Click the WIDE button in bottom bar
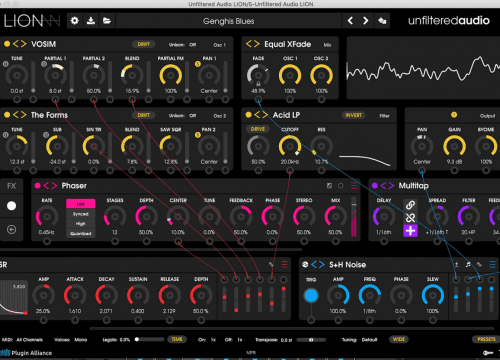This screenshot has height=360, width=500. point(399,339)
